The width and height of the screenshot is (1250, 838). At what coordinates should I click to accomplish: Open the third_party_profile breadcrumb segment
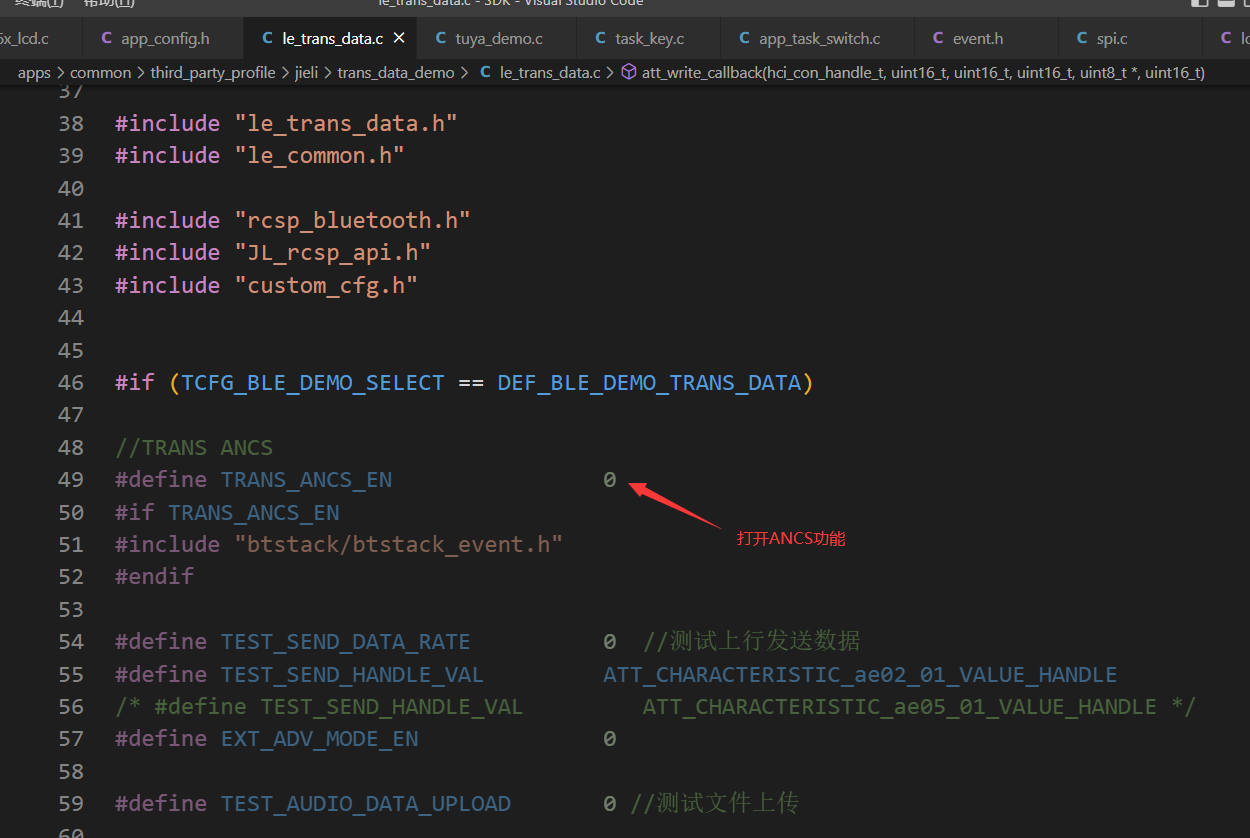pyautogui.click(x=213, y=72)
